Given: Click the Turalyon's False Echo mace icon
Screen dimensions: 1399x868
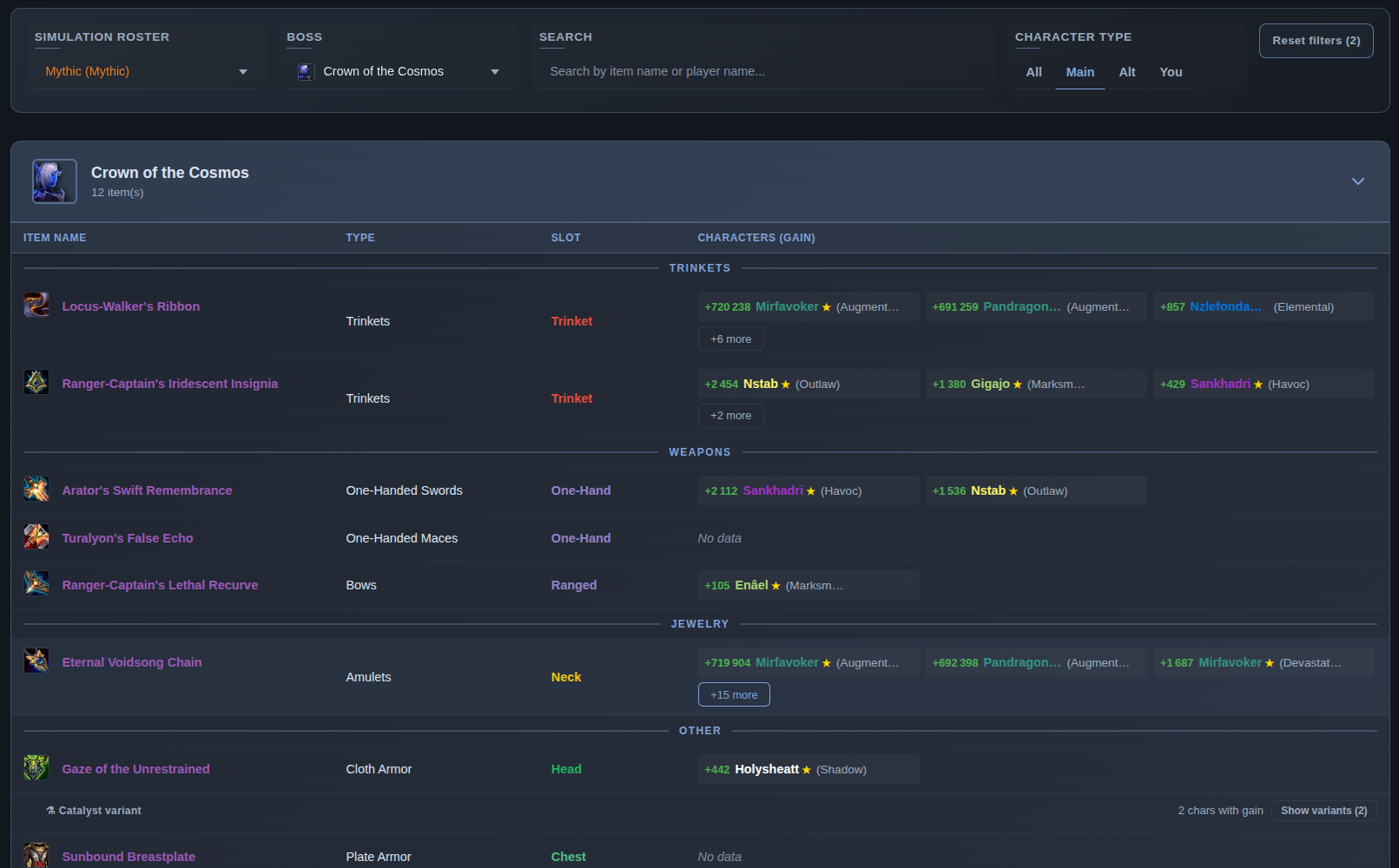Looking at the screenshot, I should coord(36,536).
